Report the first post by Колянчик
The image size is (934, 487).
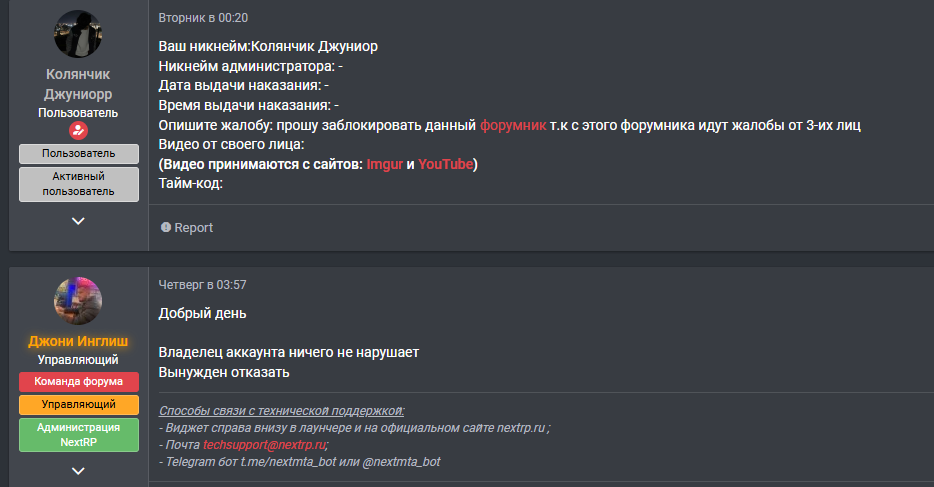point(187,228)
